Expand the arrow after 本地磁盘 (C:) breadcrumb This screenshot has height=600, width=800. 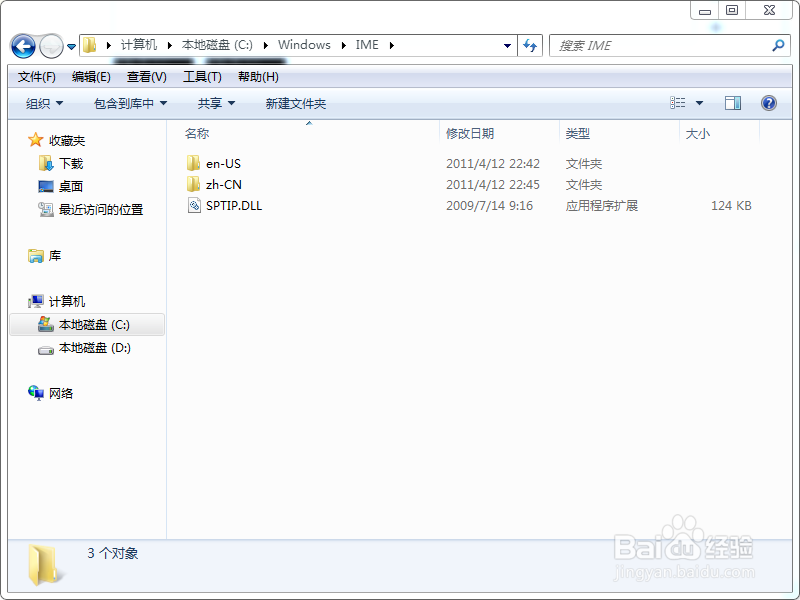(265, 45)
